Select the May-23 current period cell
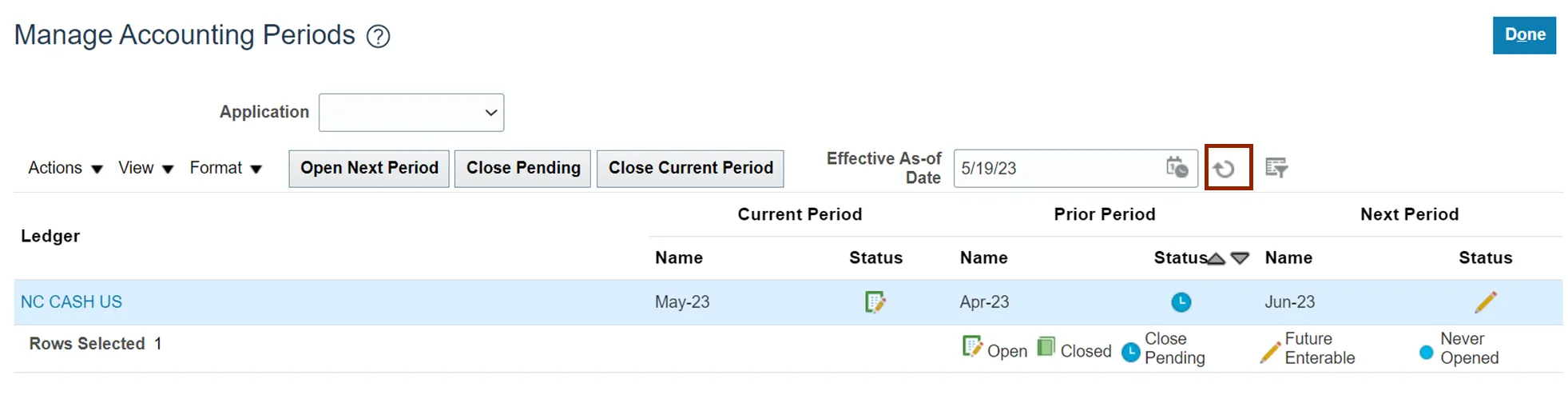1568x407 pixels. pos(682,302)
